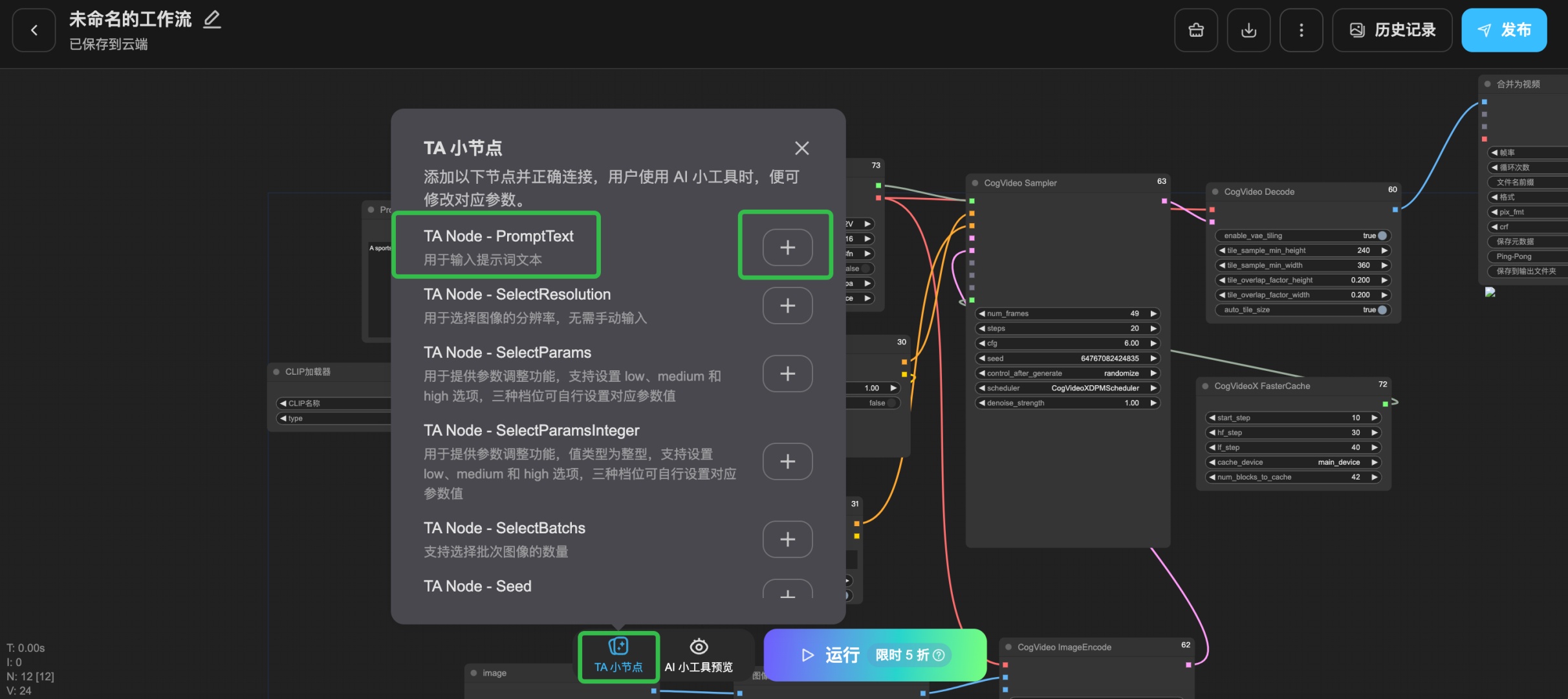Click the back arrow button
Image resolution: width=1568 pixels, height=699 pixels.
pos(34,30)
